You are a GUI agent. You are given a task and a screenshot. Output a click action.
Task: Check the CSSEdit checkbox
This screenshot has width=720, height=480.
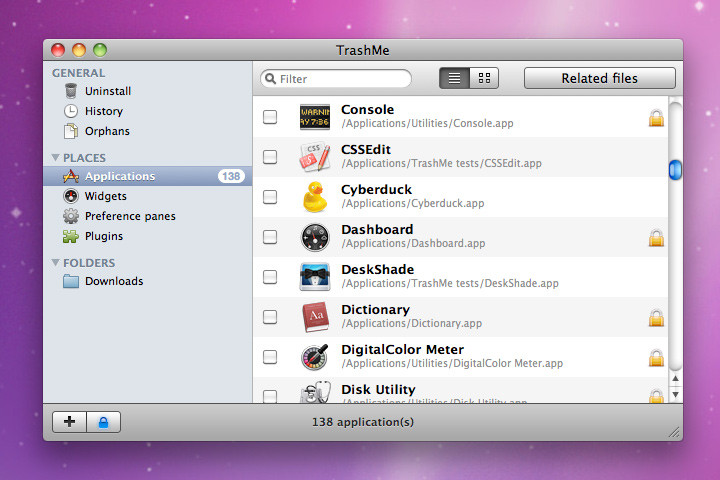pos(270,157)
